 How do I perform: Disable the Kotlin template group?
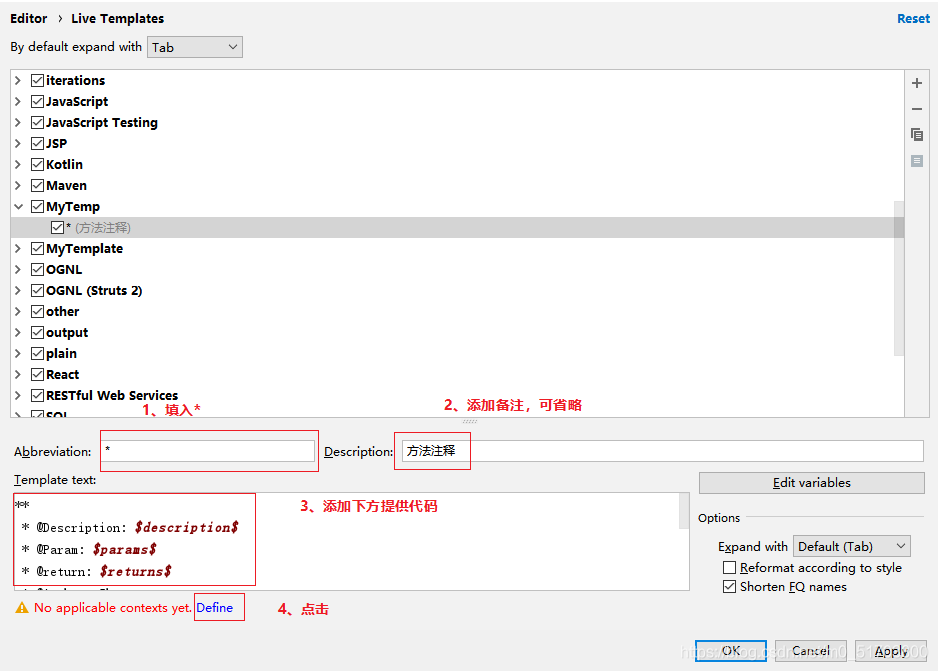coord(37,164)
